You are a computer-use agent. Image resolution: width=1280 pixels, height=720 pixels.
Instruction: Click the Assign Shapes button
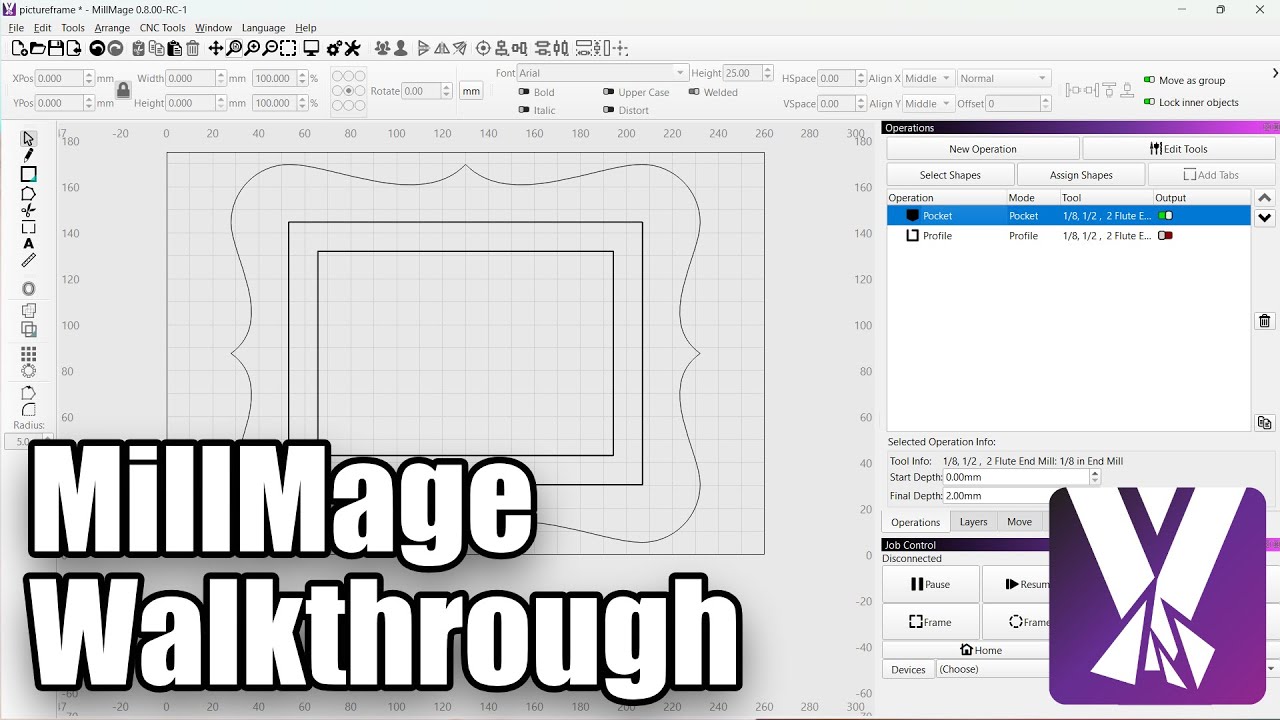(1081, 175)
